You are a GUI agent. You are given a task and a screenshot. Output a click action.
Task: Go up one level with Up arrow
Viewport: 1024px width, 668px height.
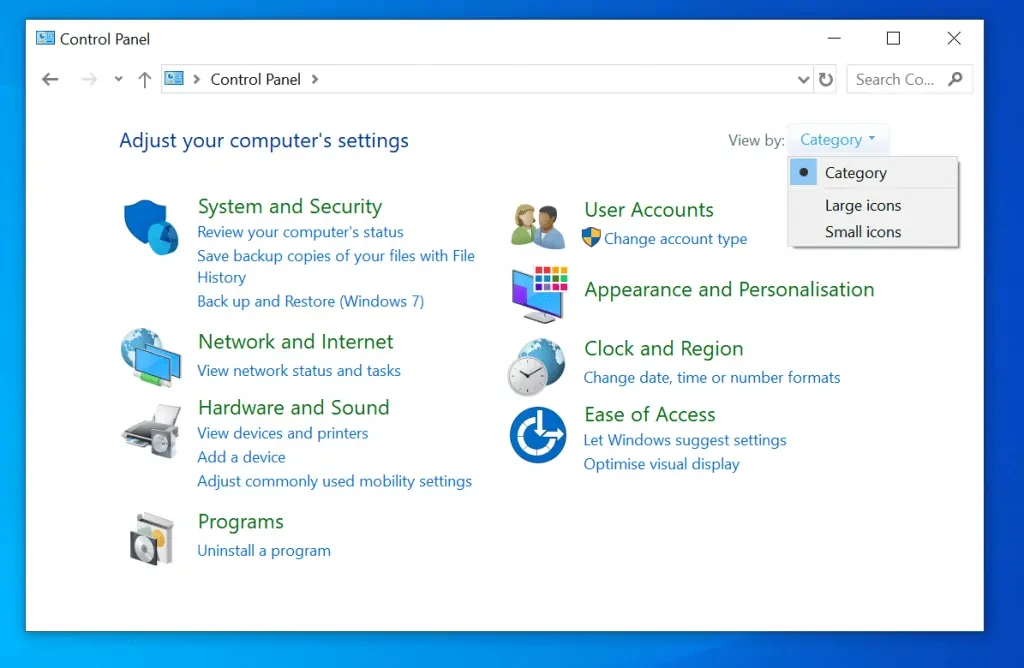[x=144, y=80]
